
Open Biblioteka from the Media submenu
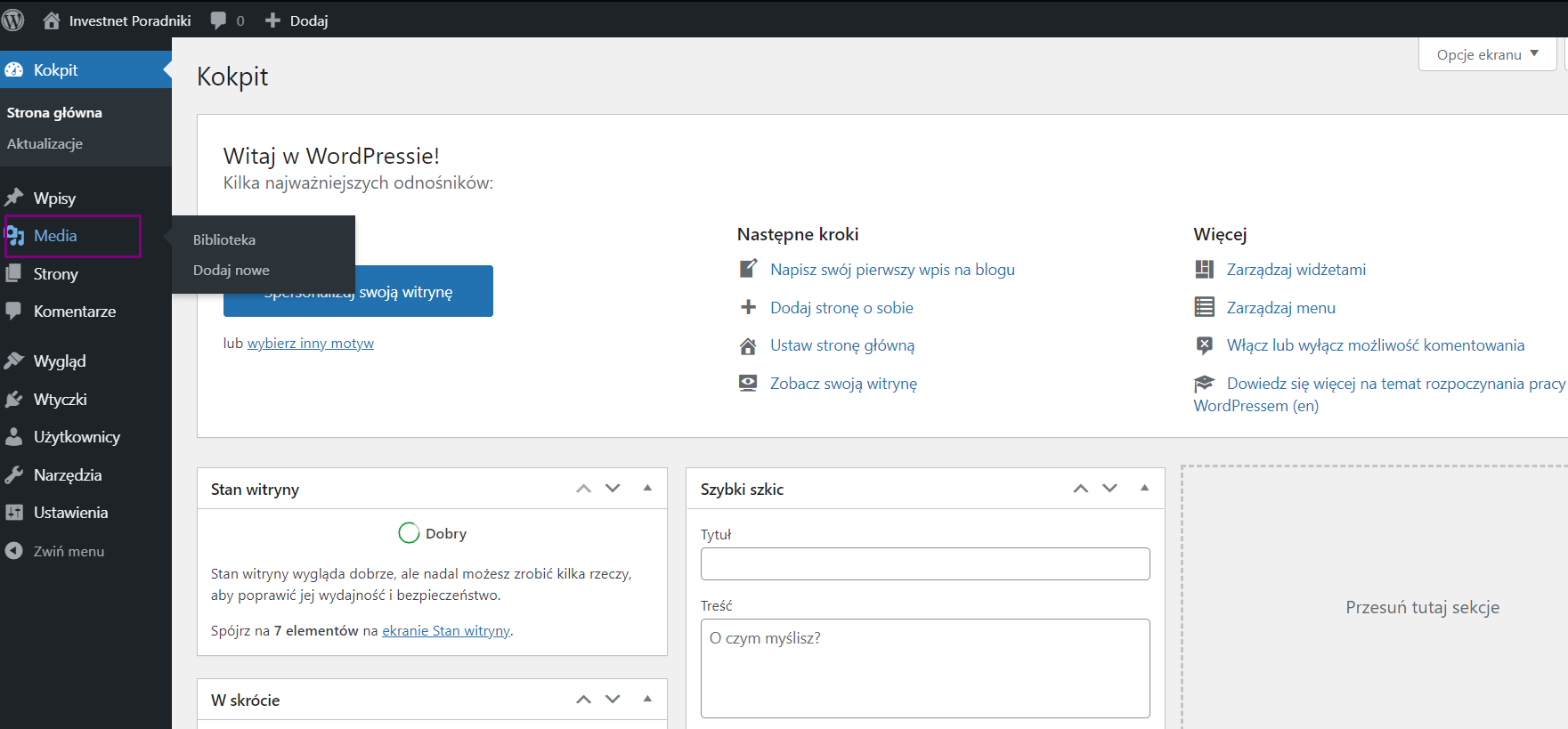coord(224,240)
